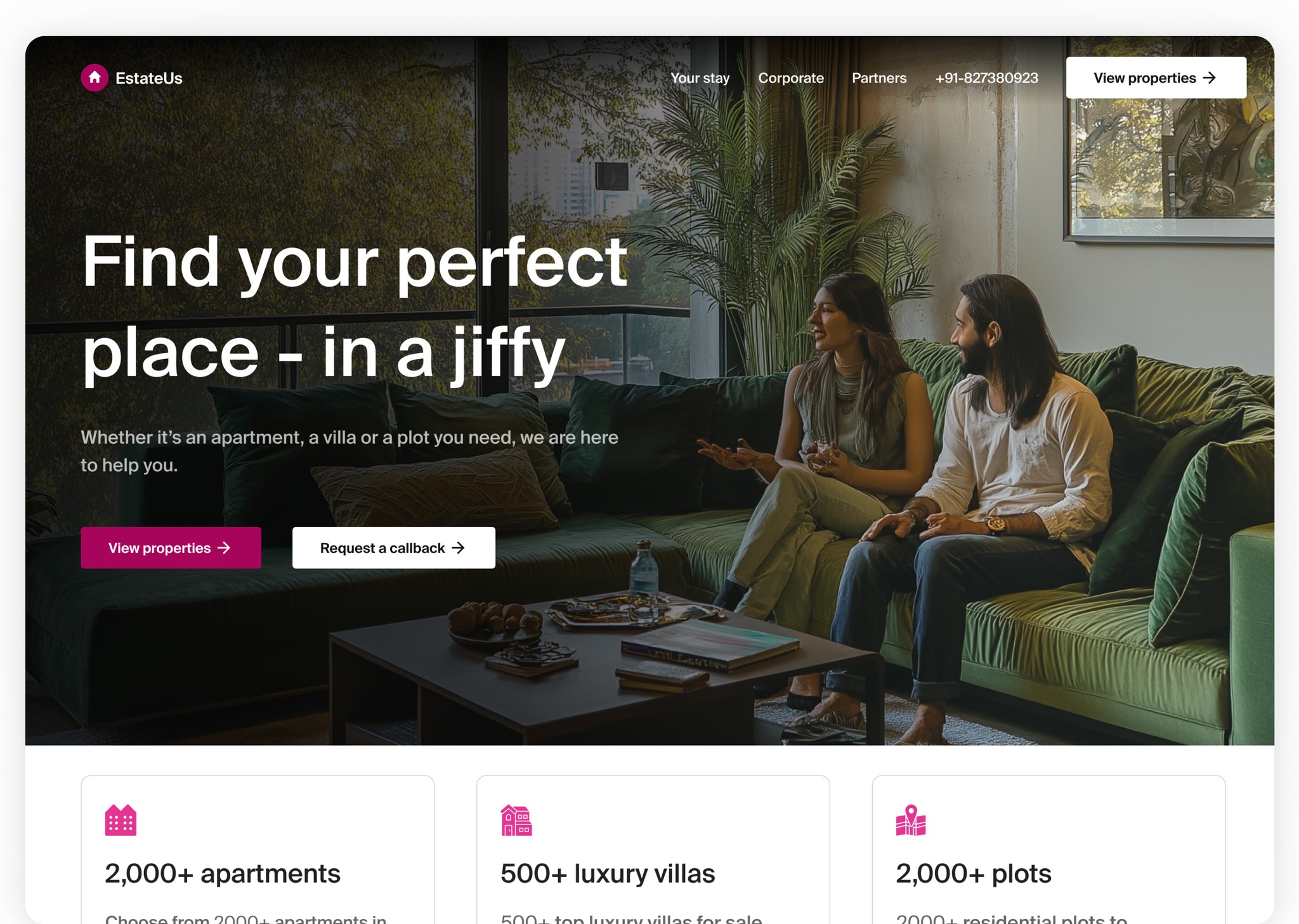The width and height of the screenshot is (1299, 924).
Task: Select the 500+ luxury villas card heading
Action: click(608, 873)
